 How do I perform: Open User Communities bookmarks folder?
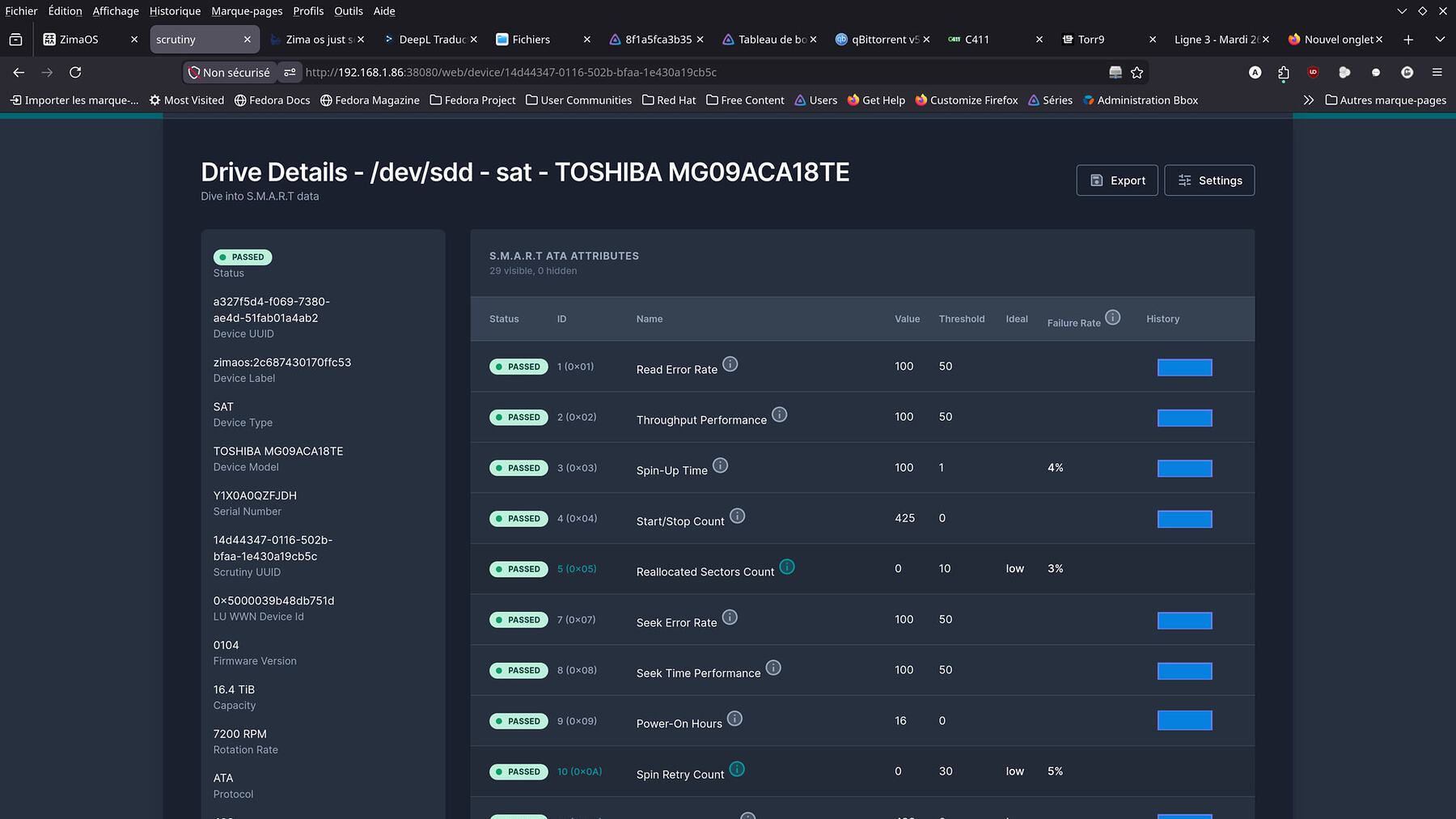click(578, 100)
